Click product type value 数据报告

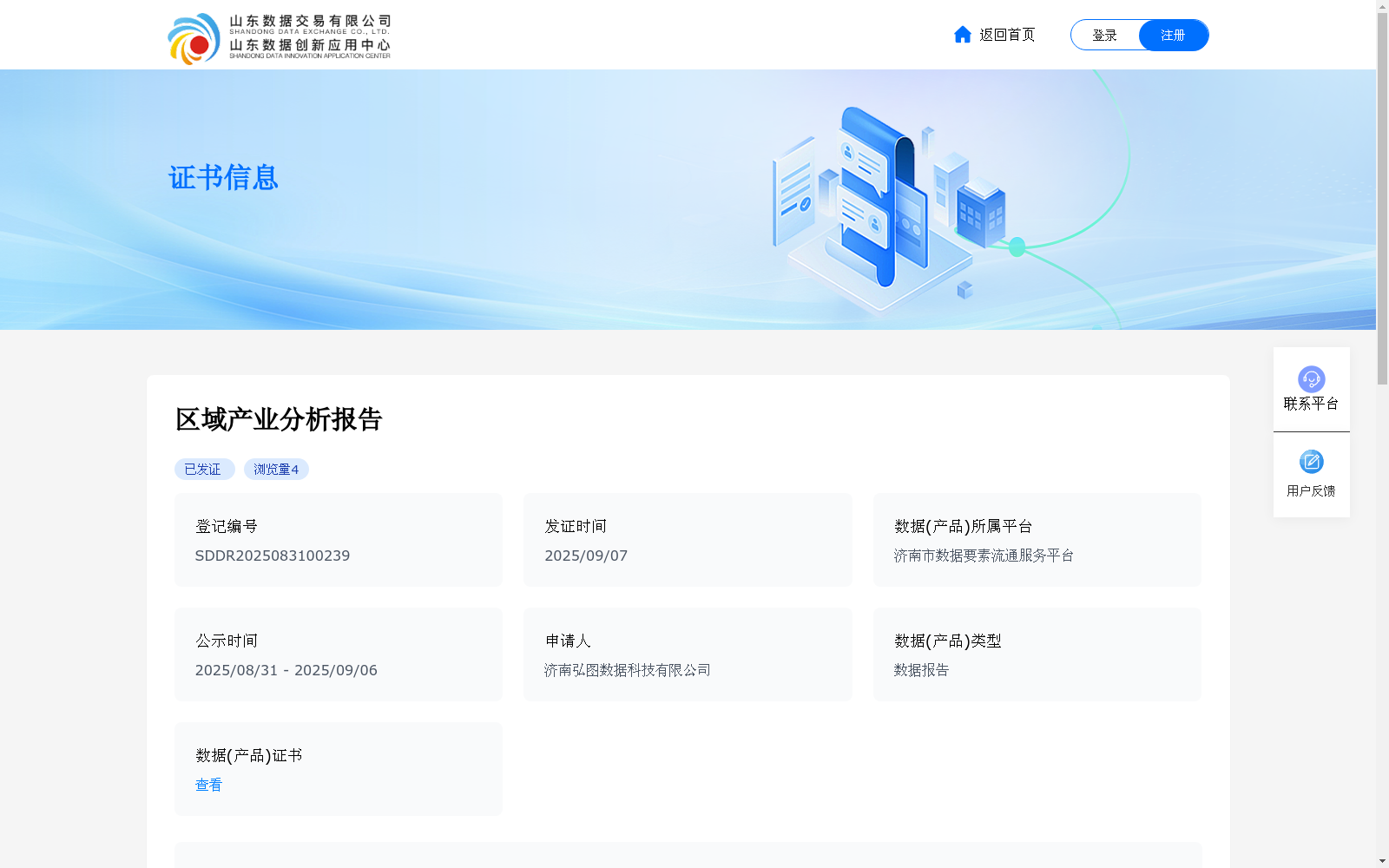tap(921, 670)
